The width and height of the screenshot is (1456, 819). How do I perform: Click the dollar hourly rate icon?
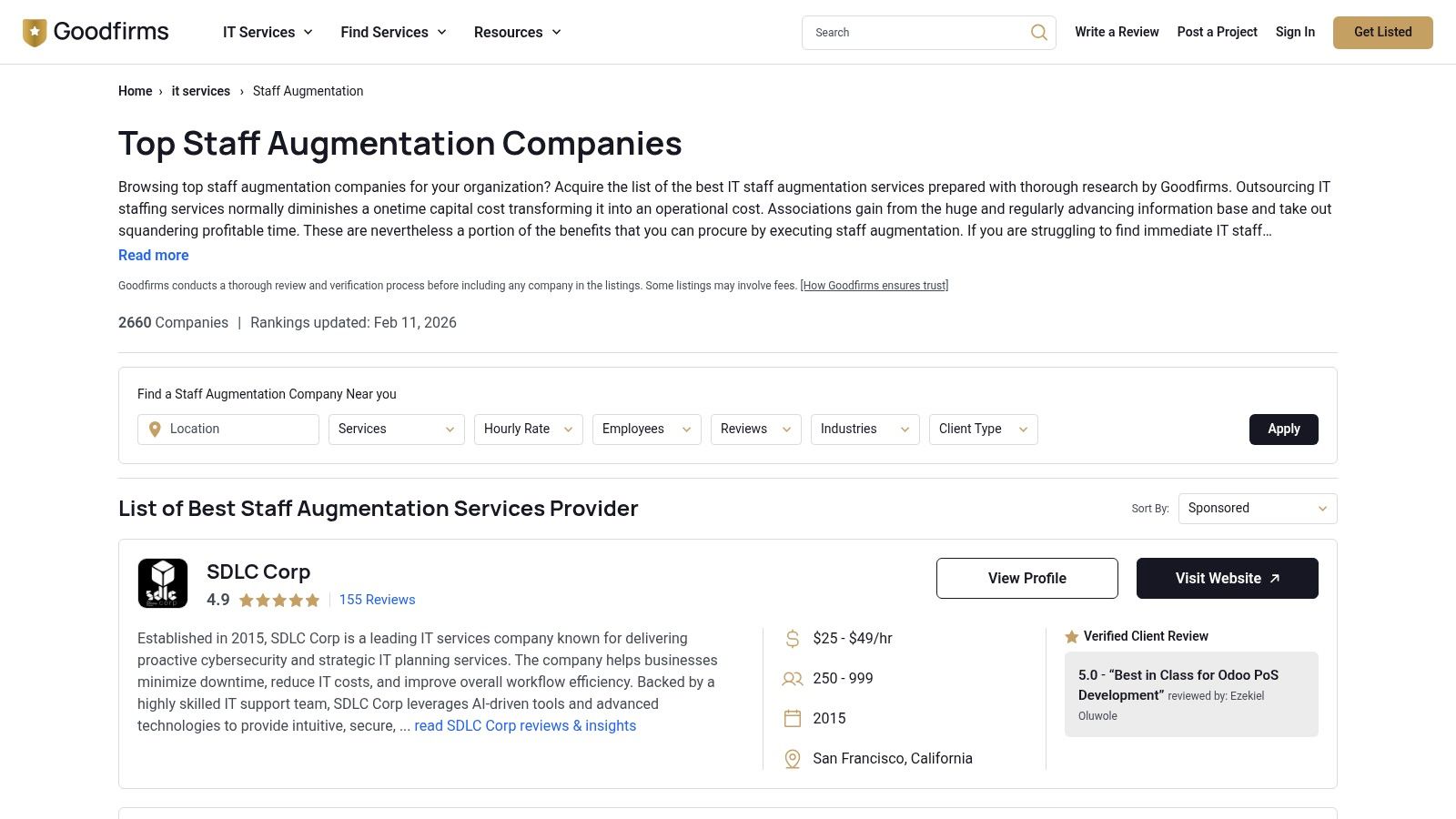coord(793,639)
